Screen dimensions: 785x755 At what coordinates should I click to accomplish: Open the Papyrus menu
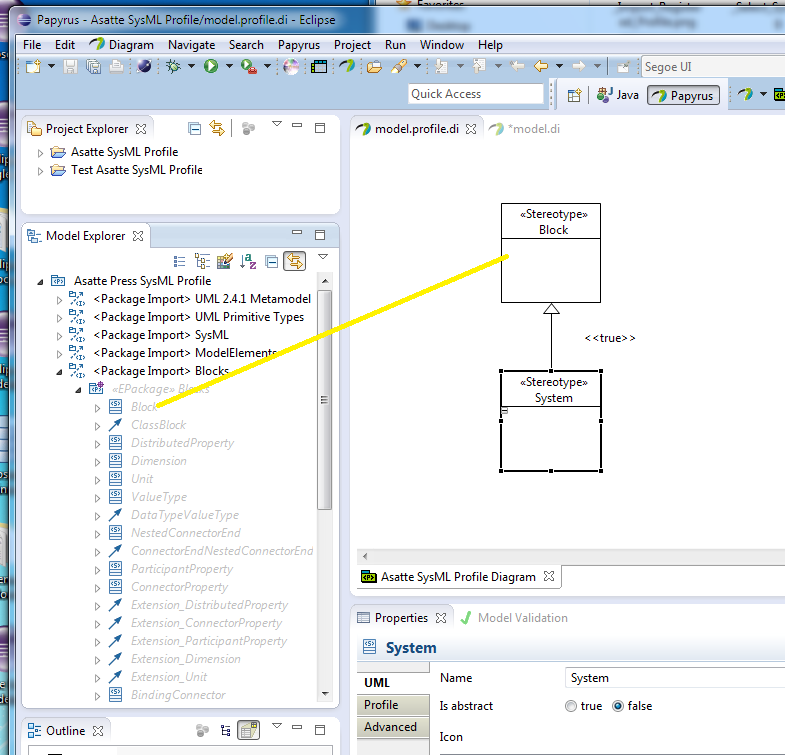(298, 45)
